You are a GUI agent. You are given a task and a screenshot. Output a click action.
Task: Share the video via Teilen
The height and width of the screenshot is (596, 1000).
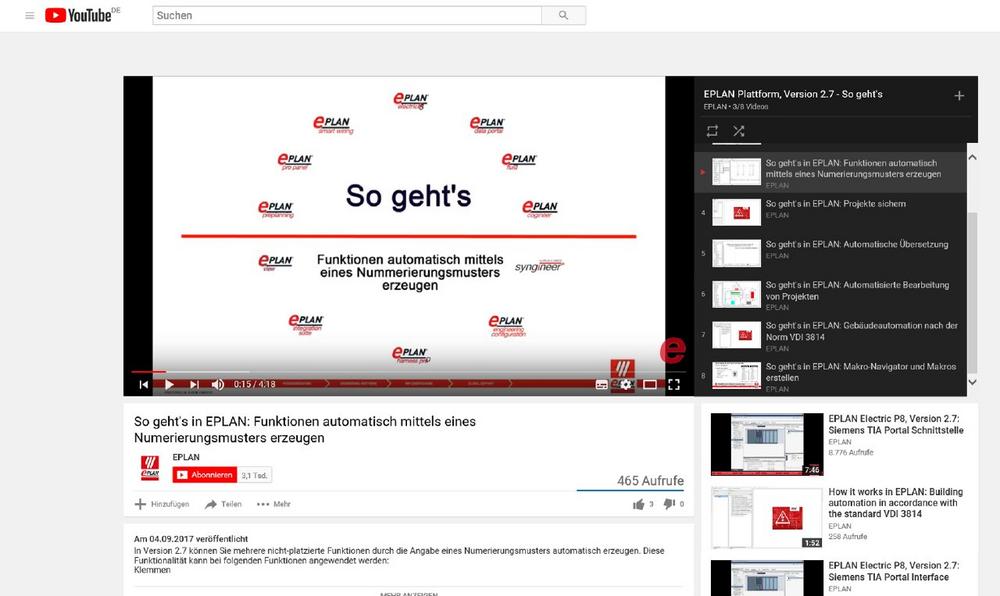point(223,504)
